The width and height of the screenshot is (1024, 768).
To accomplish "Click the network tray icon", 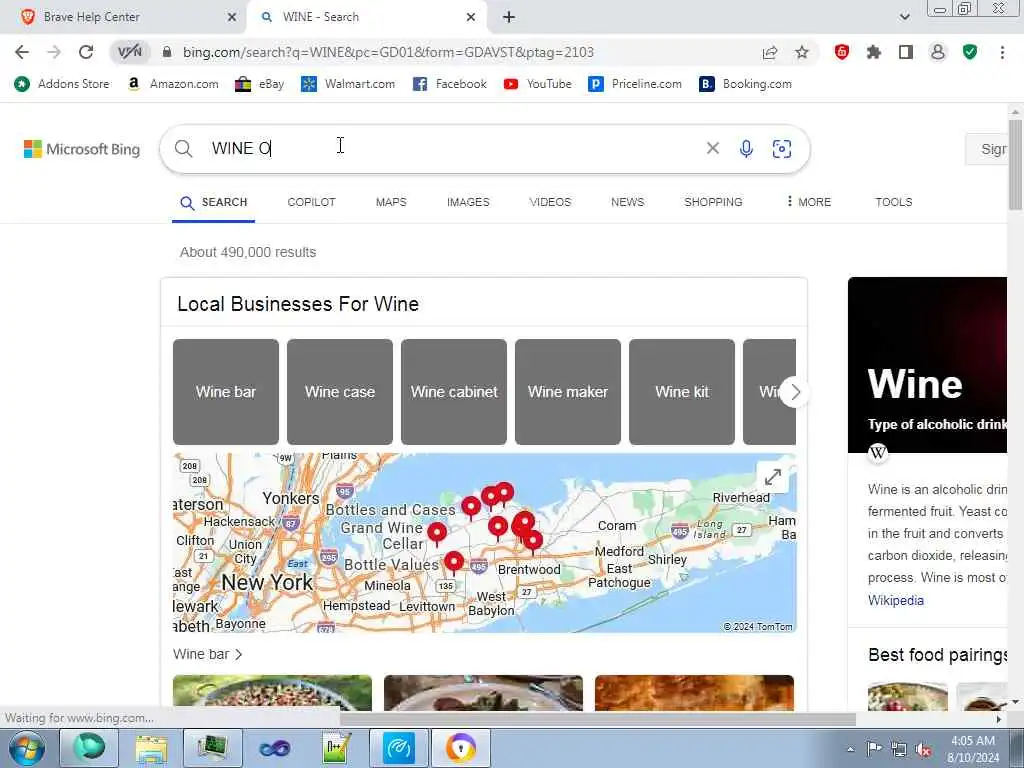I will (x=899, y=749).
